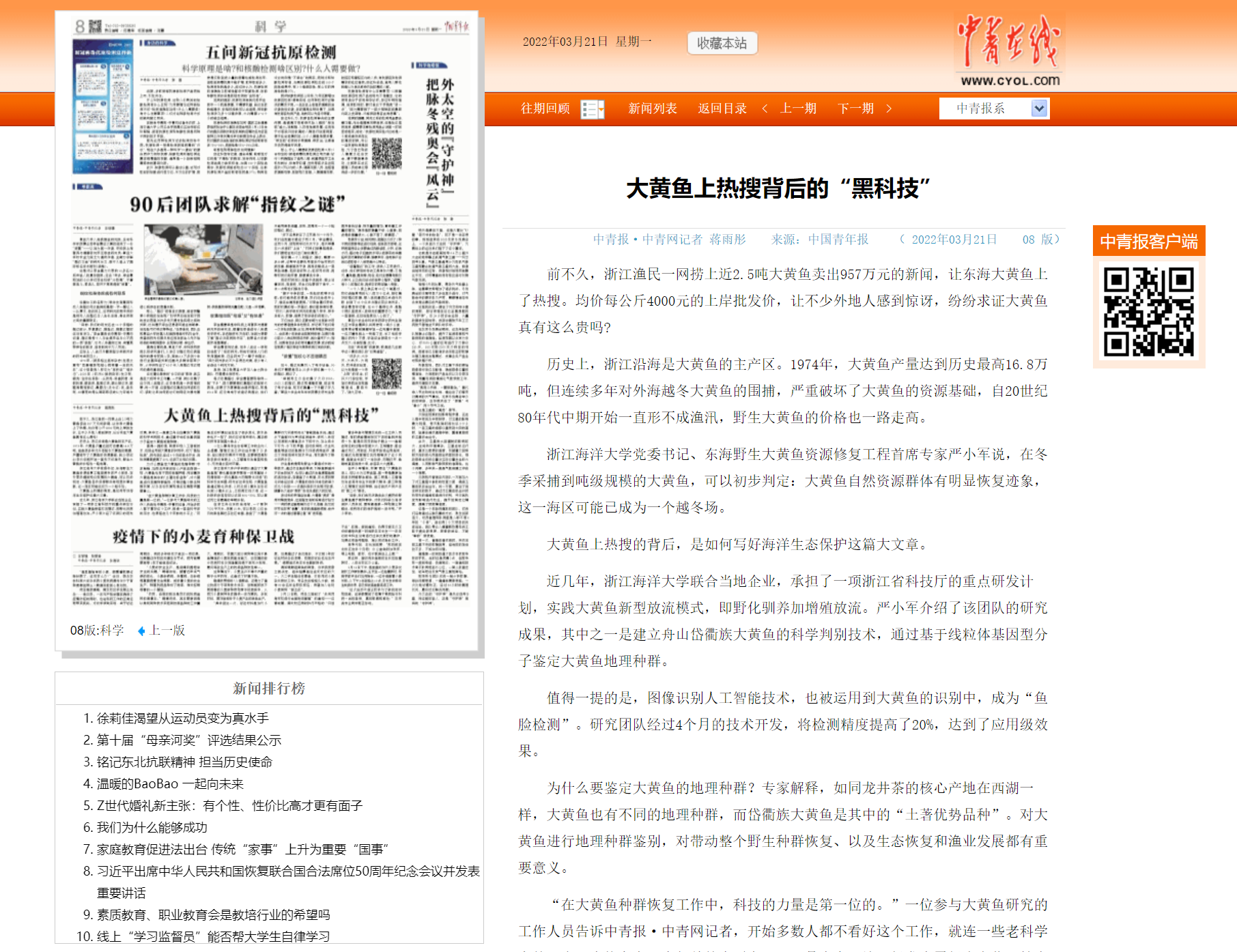Go to 下一期 next issue
Viewport: 1237px width, 952px height.
pos(855,109)
